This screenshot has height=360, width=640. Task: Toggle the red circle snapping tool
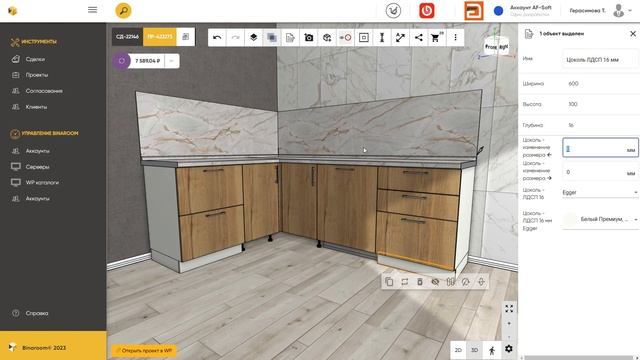click(x=345, y=38)
